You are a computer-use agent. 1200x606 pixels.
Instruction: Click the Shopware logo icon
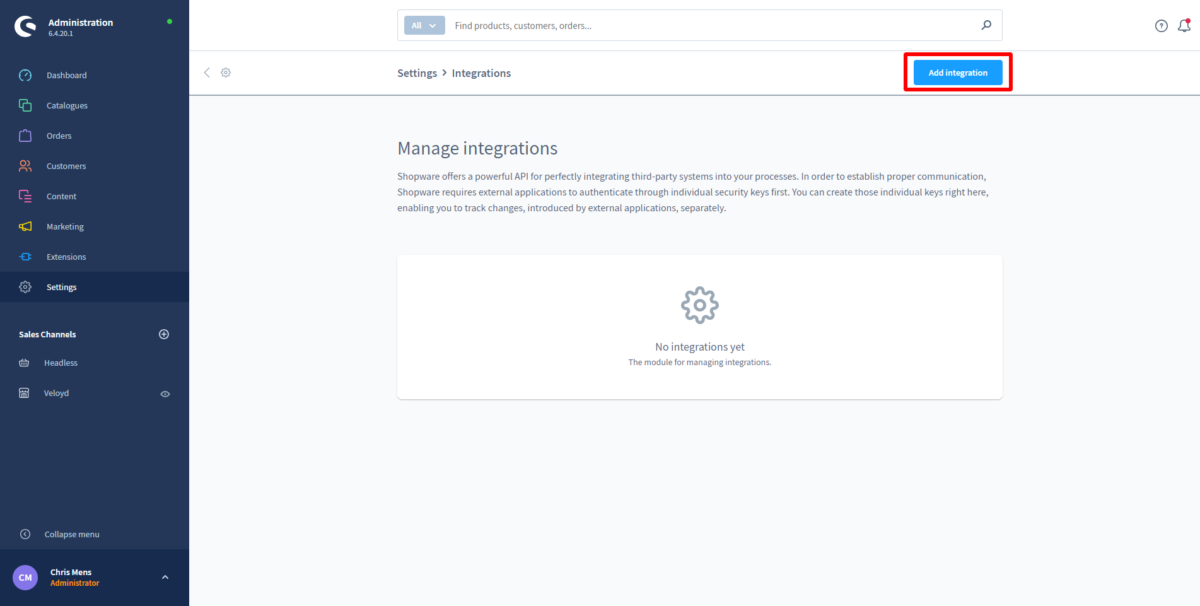tap(25, 27)
